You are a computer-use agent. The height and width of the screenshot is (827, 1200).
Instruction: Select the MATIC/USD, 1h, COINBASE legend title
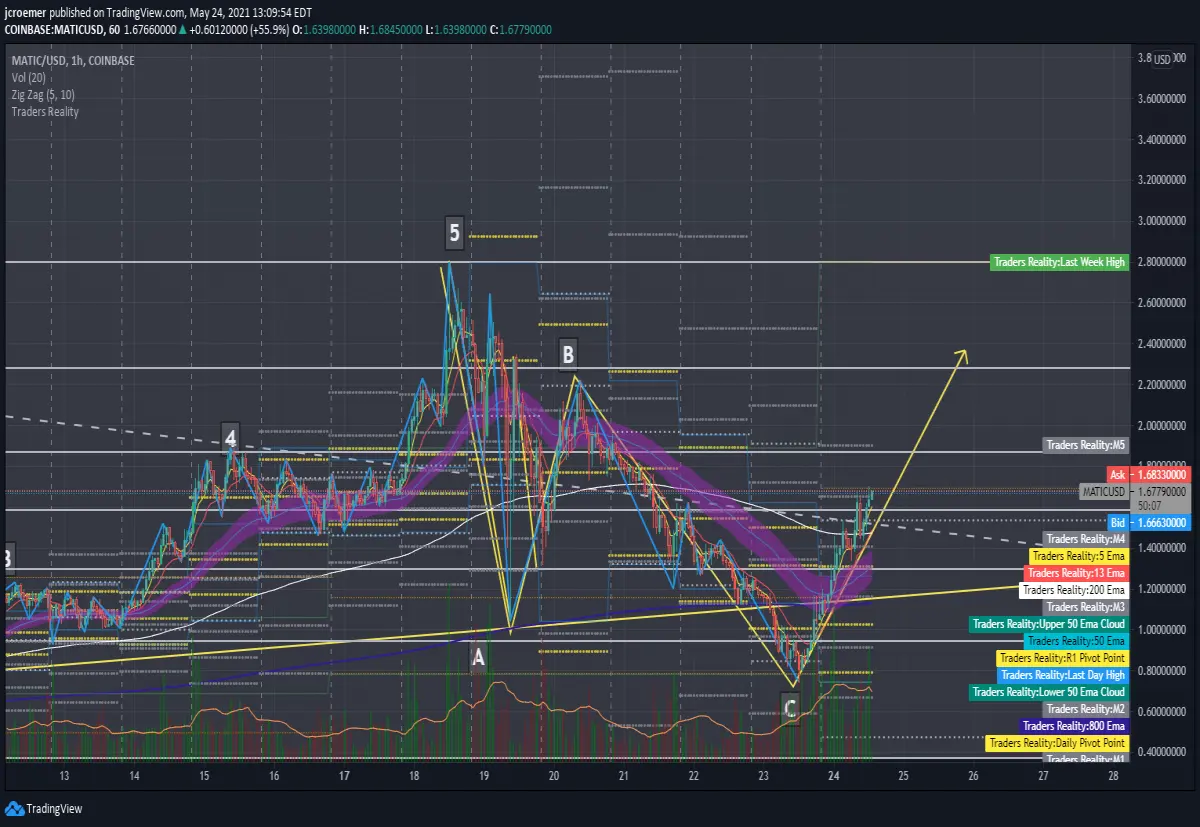click(x=73, y=61)
